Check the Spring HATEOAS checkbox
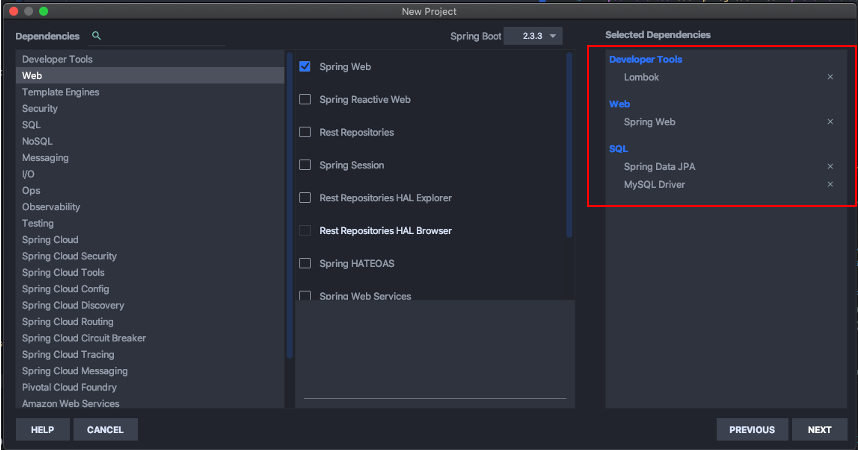 coord(305,263)
